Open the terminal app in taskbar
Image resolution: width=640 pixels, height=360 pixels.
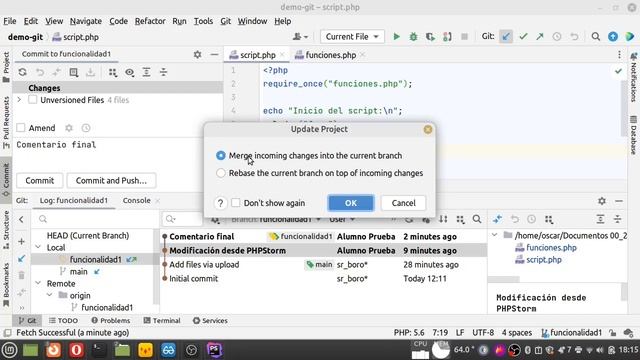pos(99,350)
